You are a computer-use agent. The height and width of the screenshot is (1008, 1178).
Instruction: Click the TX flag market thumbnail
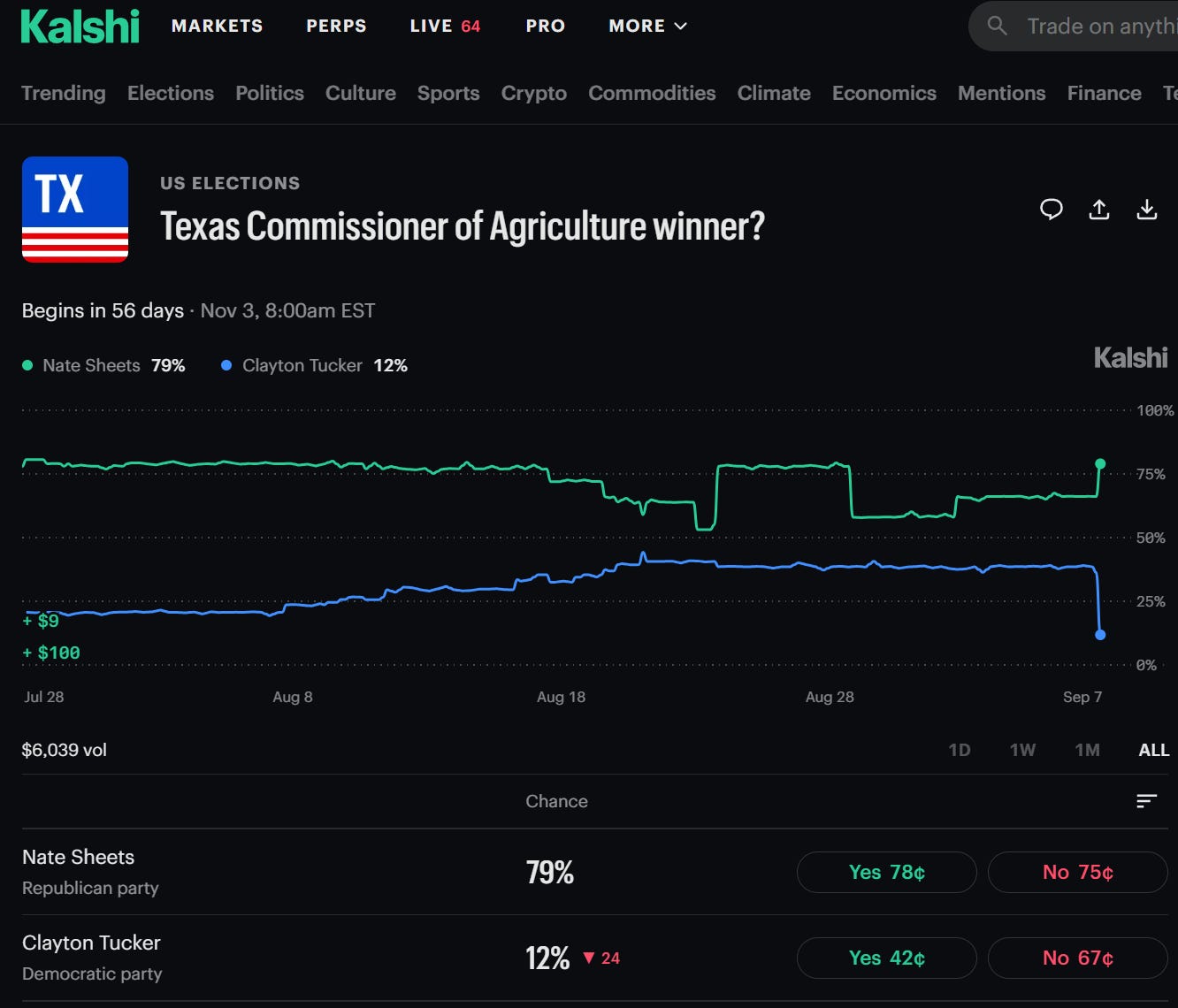coord(75,210)
